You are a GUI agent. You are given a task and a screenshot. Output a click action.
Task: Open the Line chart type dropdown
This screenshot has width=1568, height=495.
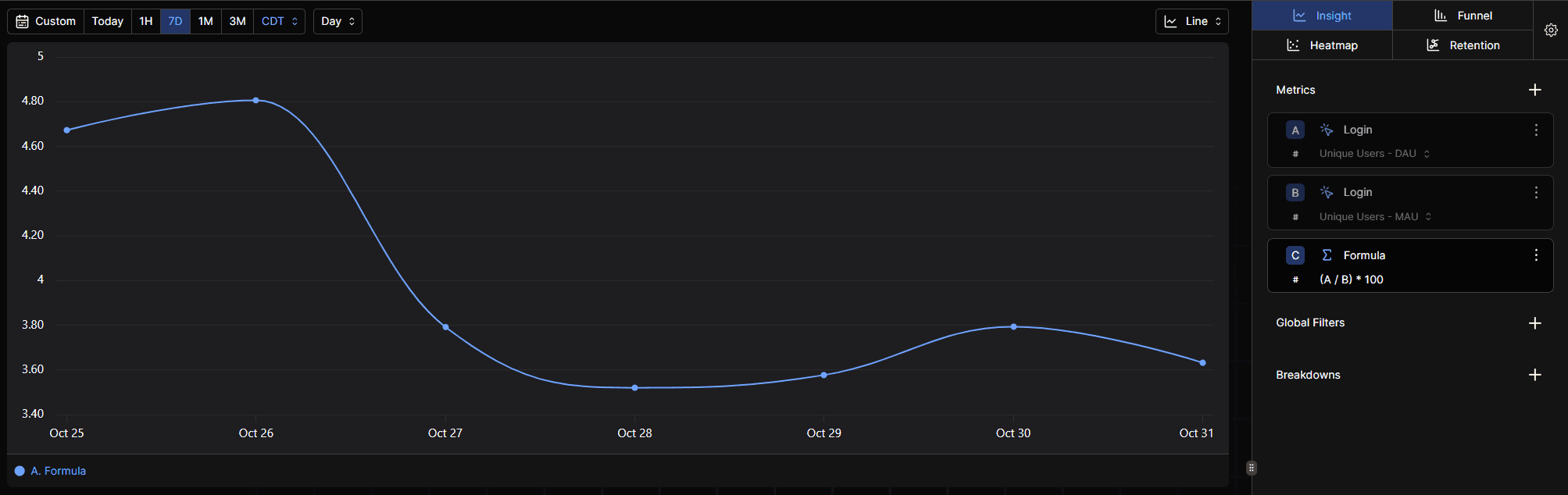pos(1191,21)
